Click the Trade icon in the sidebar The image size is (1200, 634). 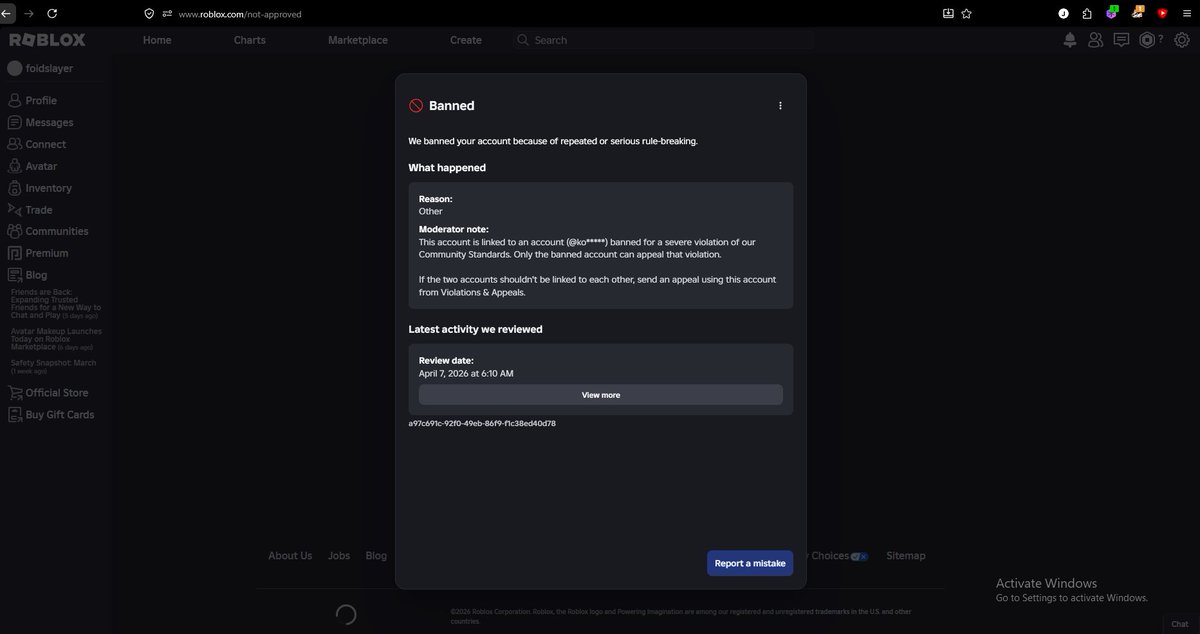click(x=15, y=210)
